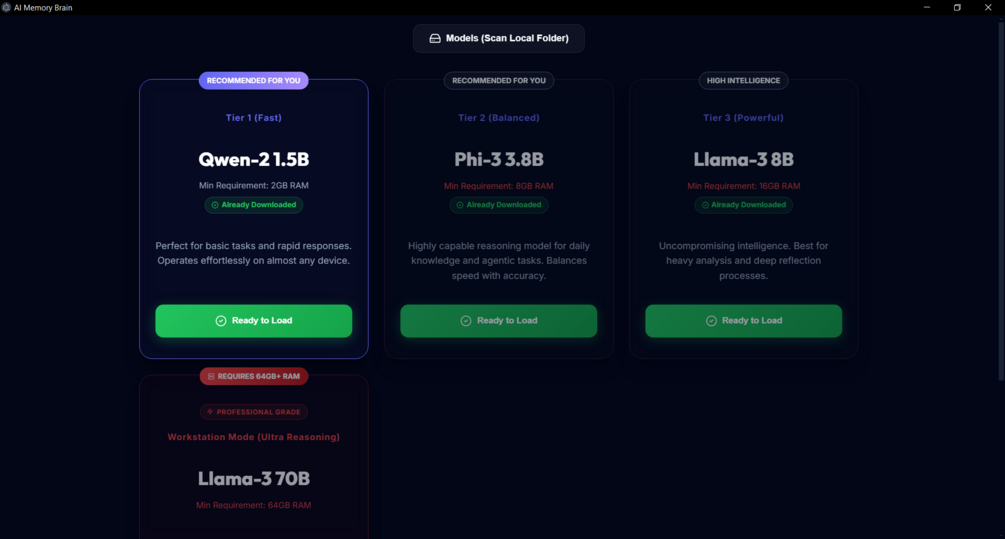
Task: Click the purple Recommended For You badge
Action: [254, 81]
